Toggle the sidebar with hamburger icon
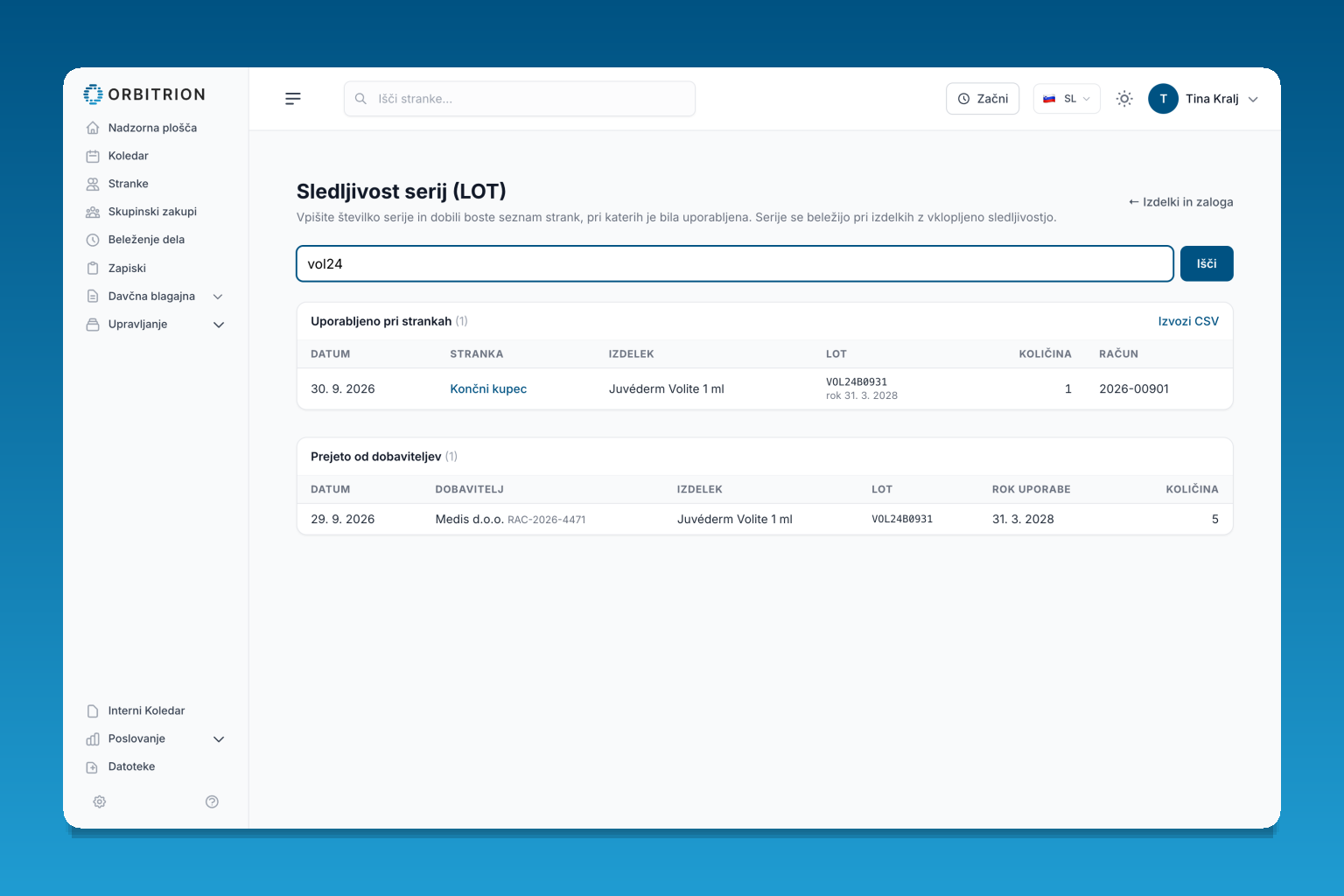 293,99
